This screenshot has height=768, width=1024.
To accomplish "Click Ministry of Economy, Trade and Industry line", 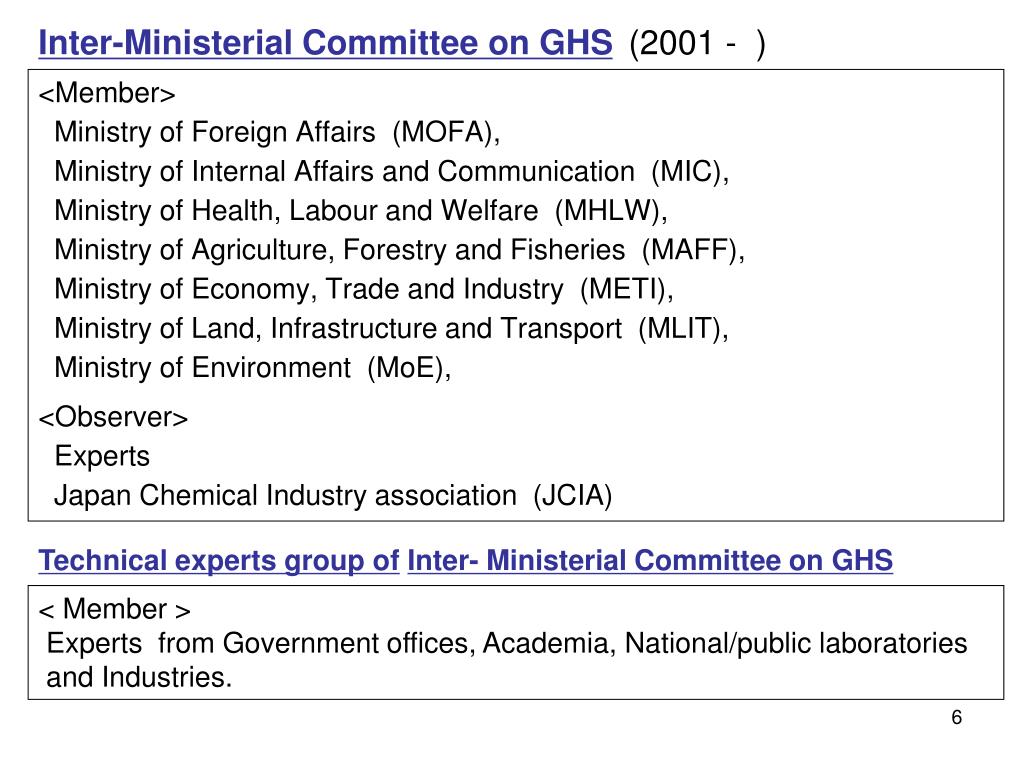I will click(364, 289).
